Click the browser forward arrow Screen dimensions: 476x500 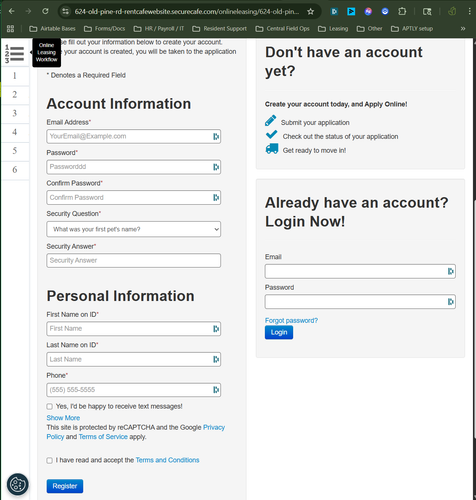(28, 11)
